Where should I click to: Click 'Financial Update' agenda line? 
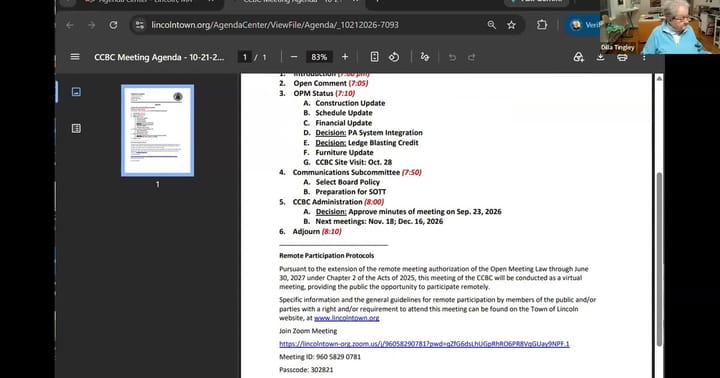(x=343, y=123)
